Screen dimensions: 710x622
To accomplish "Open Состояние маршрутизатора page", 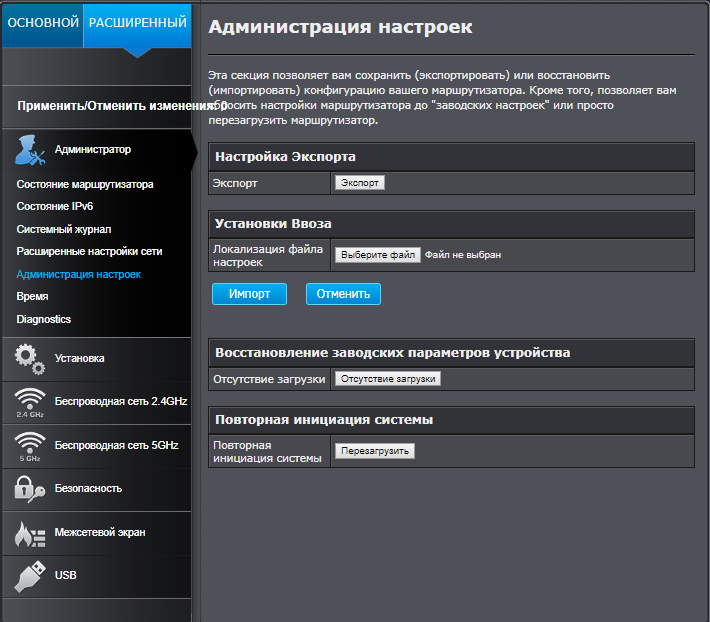I will coord(85,184).
